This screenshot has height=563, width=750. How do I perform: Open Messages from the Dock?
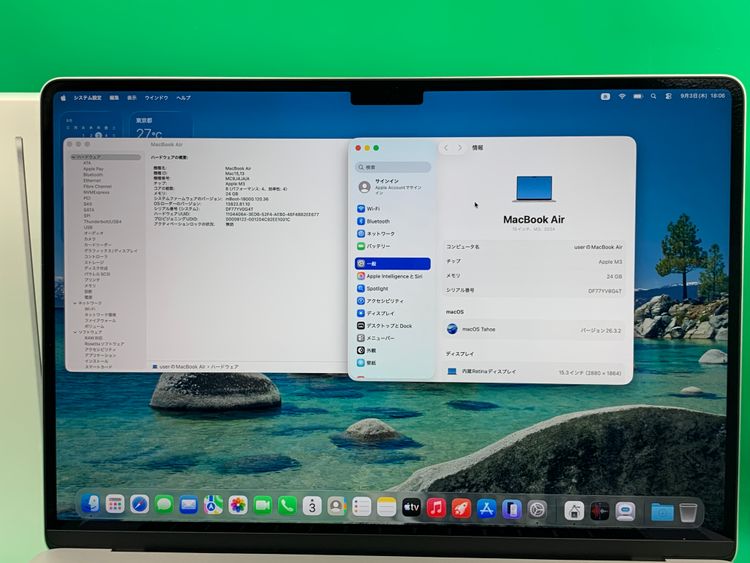164,505
